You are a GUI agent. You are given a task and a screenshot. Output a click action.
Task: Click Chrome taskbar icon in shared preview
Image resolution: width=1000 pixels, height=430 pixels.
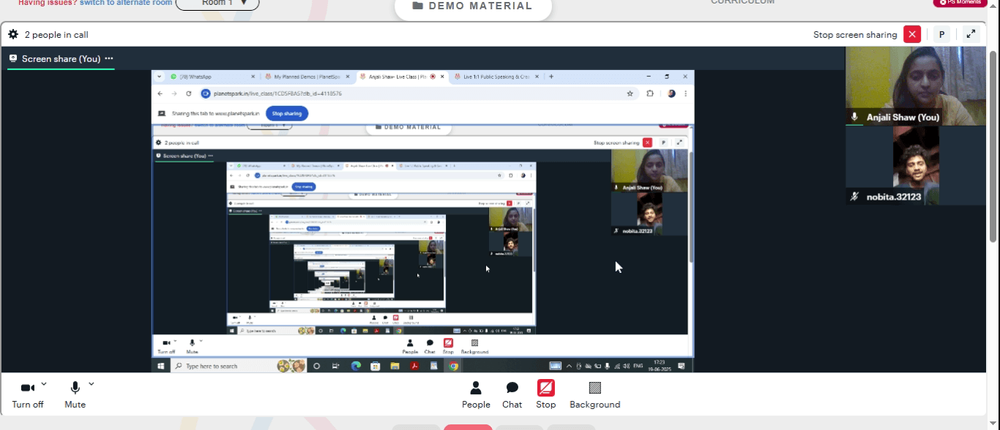coord(453,366)
